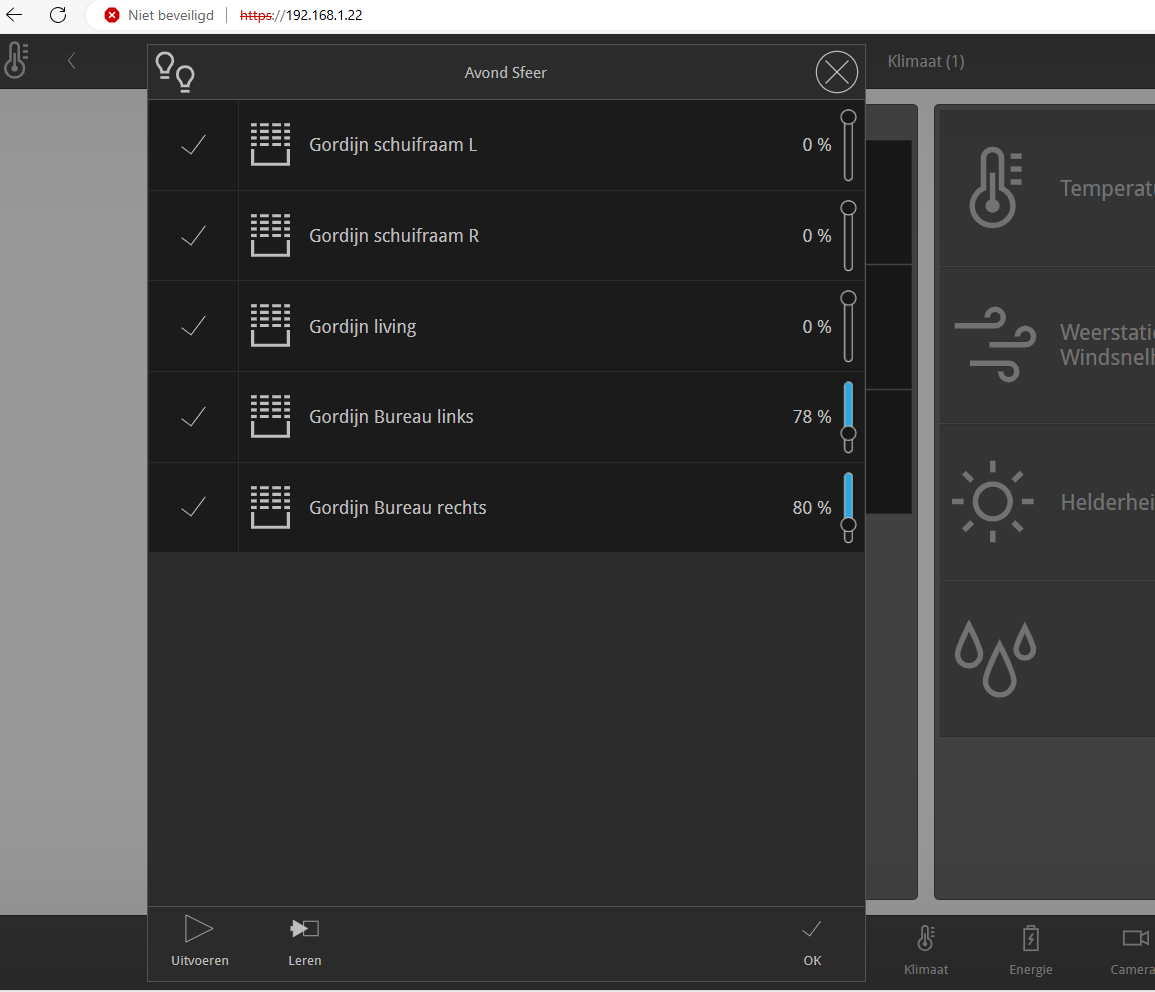The width and height of the screenshot is (1155, 992).
Task: Go back with the left chevron
Action: (x=71, y=61)
